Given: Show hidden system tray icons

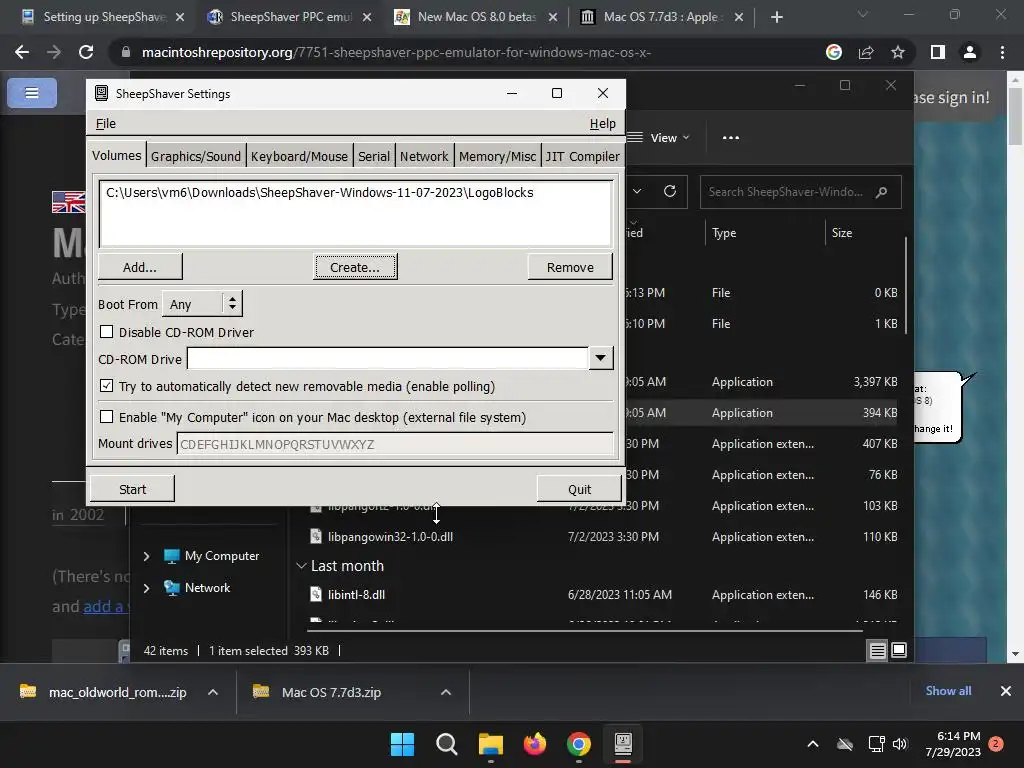Looking at the screenshot, I should [813, 744].
